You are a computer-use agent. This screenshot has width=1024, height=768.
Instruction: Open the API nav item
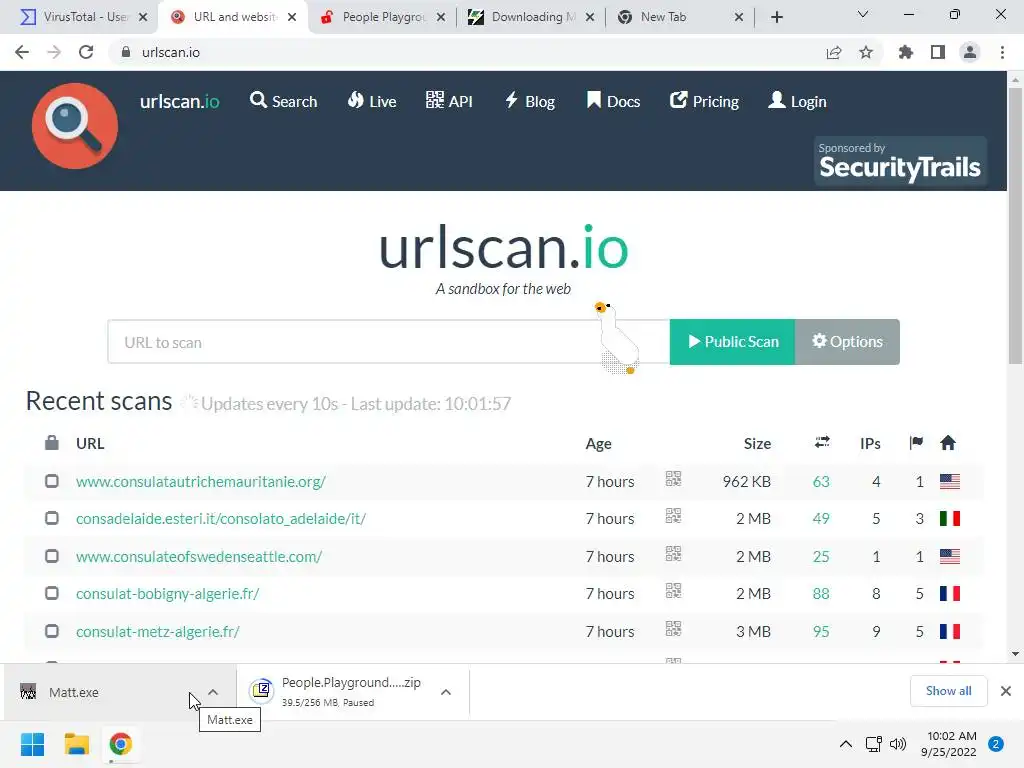(x=449, y=101)
